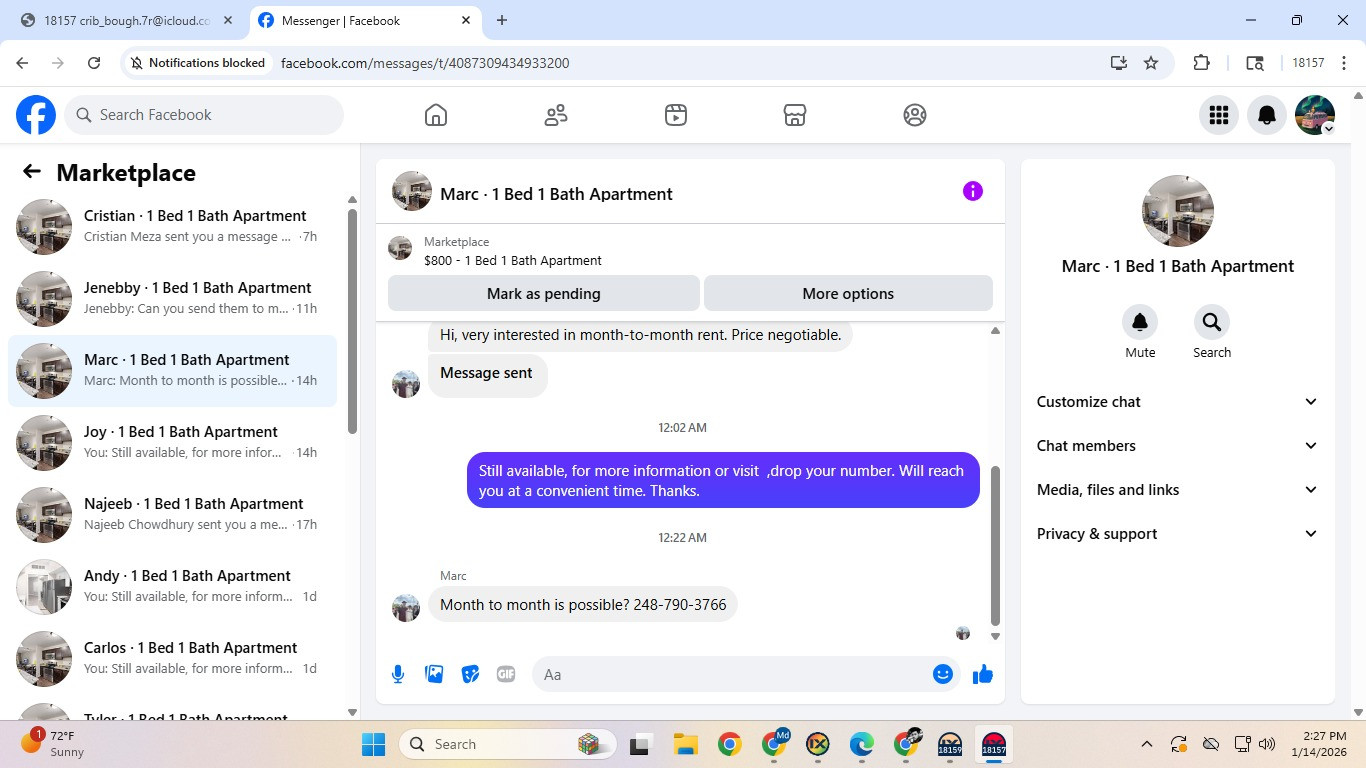
Task: Click the conversation list scrollbar
Action: (x=352, y=320)
